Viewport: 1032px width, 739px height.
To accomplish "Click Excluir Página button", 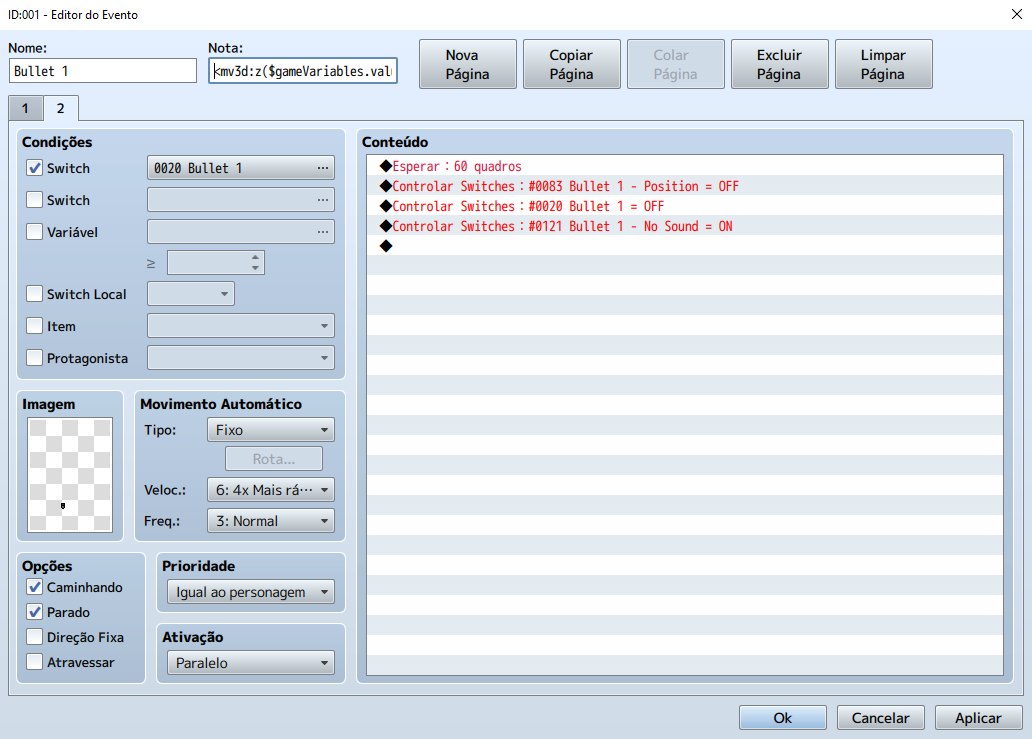I will coord(779,64).
